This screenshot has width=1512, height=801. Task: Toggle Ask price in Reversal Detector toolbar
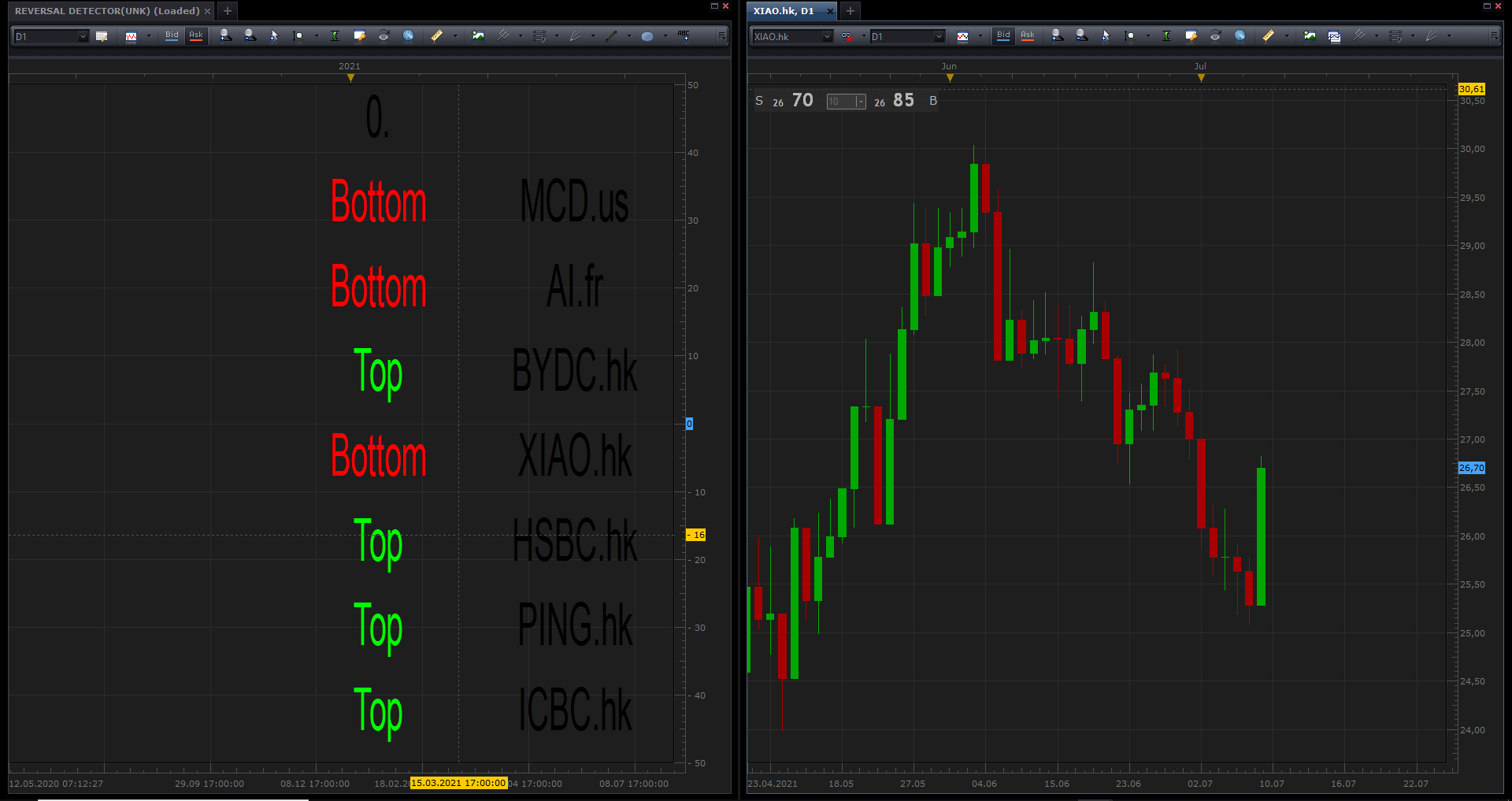tap(196, 35)
